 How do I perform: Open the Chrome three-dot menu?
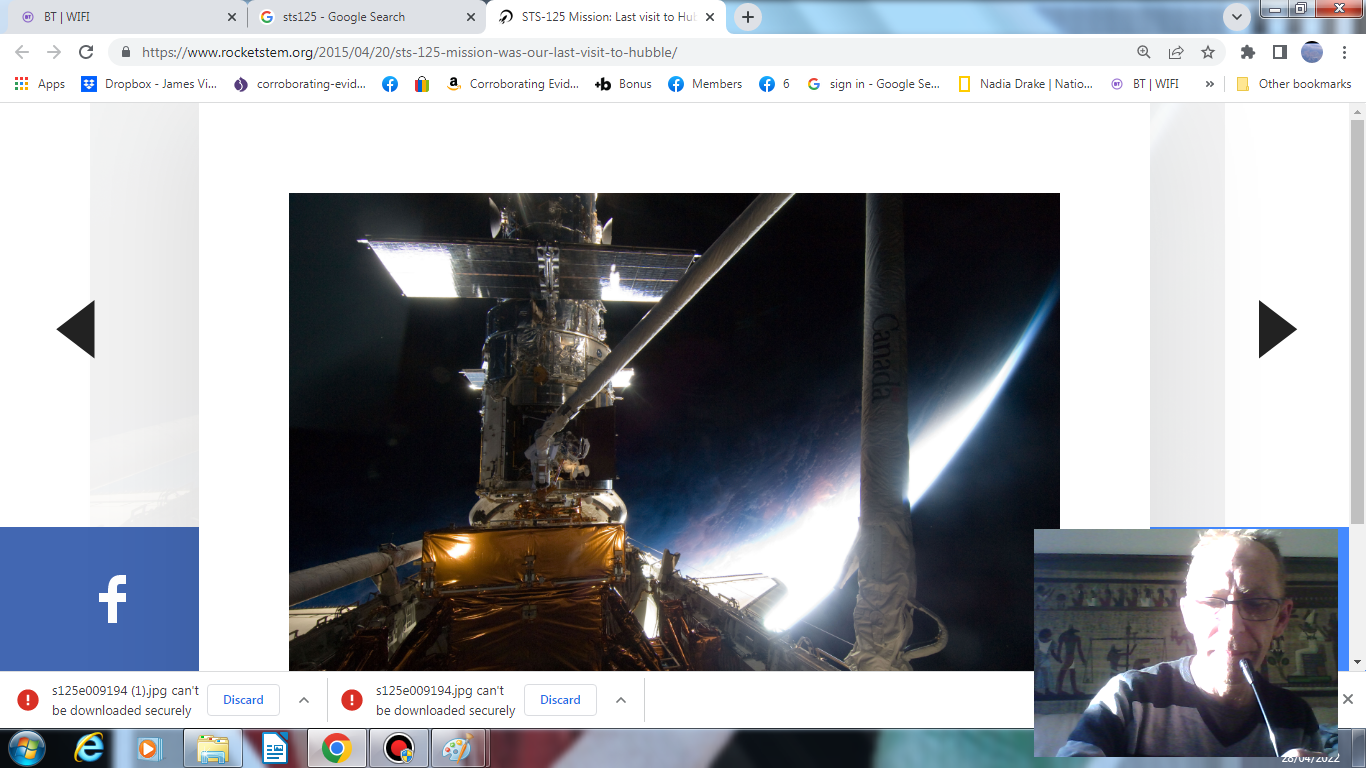1345,52
